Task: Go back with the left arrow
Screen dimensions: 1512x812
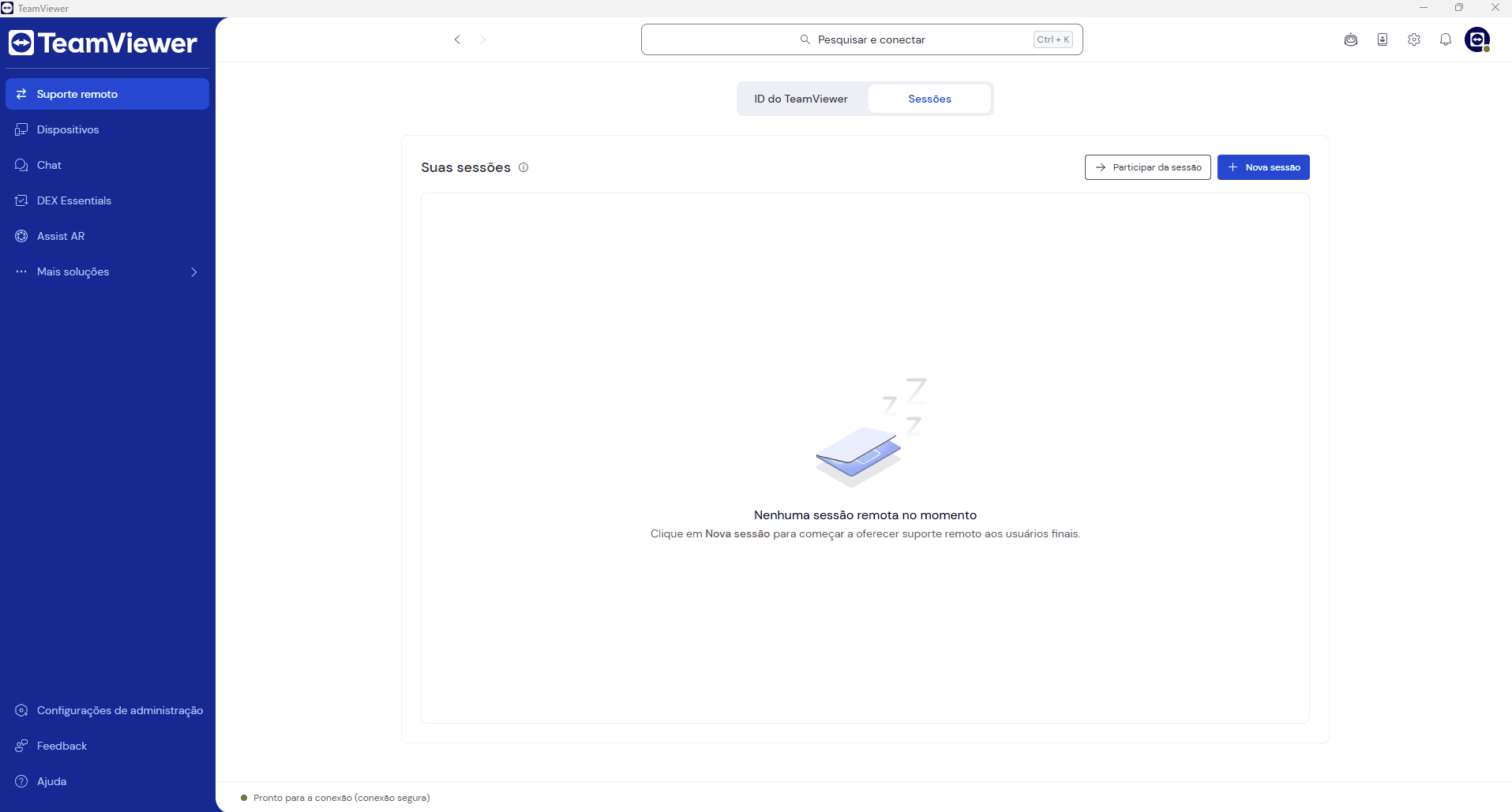Action: 457,39
